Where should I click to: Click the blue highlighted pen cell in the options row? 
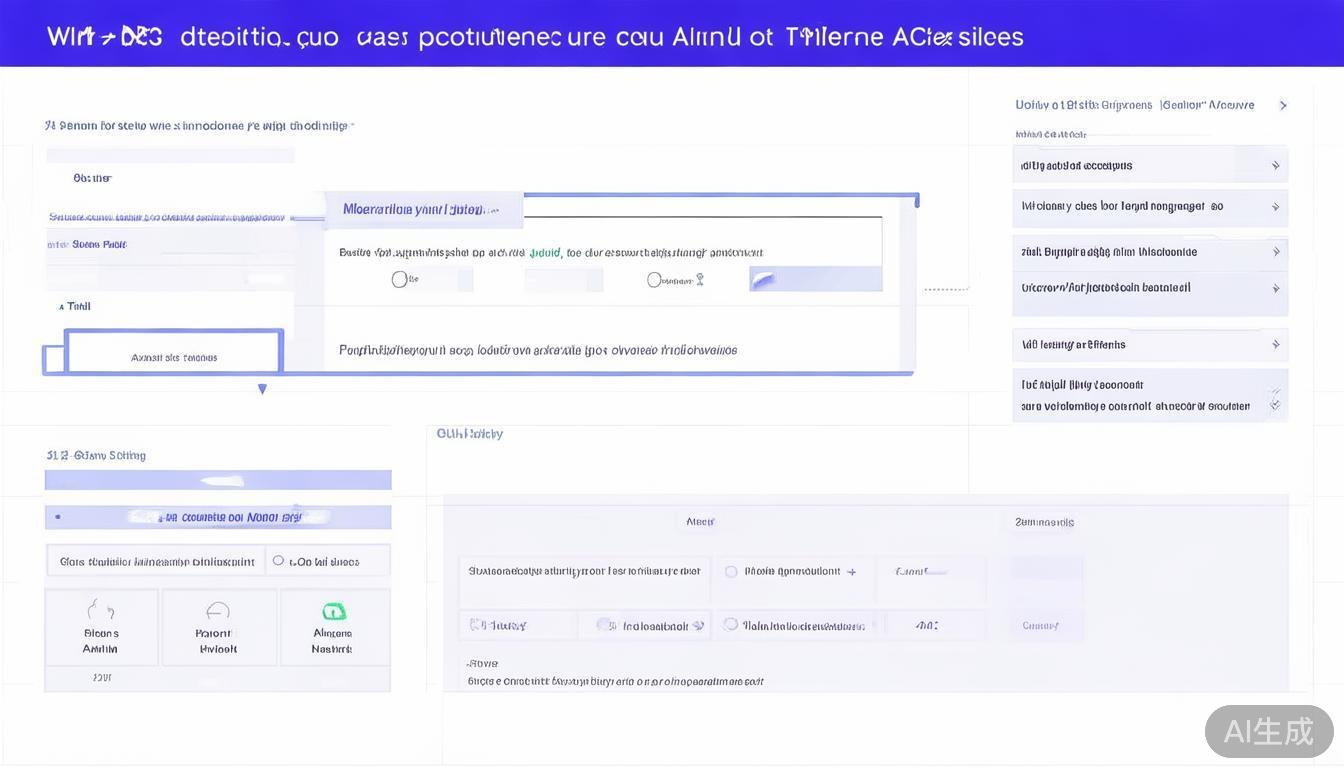pyautogui.click(x=815, y=279)
